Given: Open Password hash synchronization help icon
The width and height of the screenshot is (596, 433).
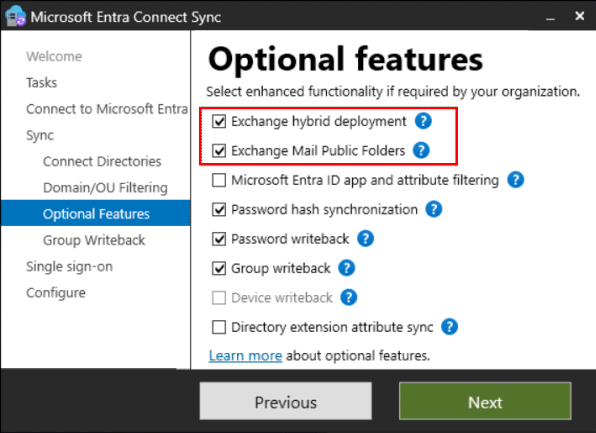Looking at the screenshot, I should 434,209.
